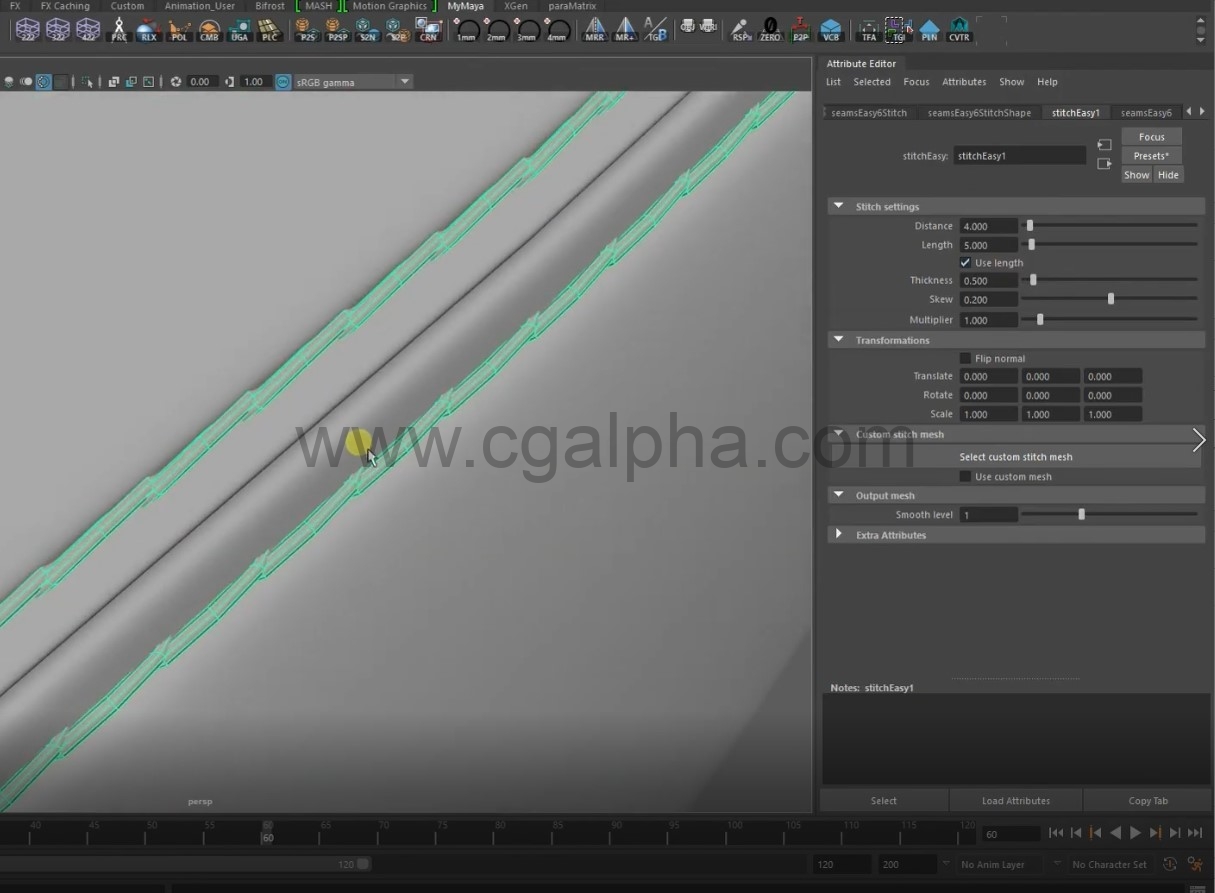Click the CRN shelf icon
Image resolution: width=1215 pixels, height=893 pixels.
click(428, 30)
